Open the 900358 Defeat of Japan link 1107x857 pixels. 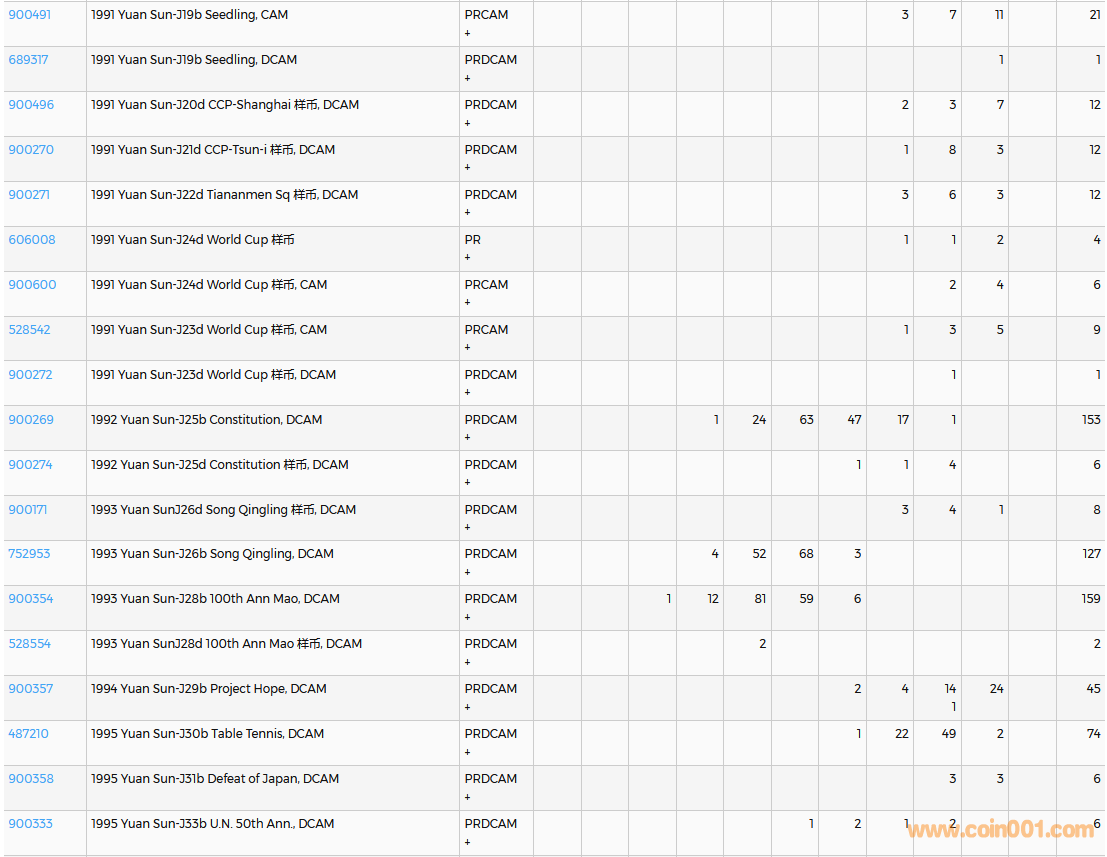click(31, 779)
